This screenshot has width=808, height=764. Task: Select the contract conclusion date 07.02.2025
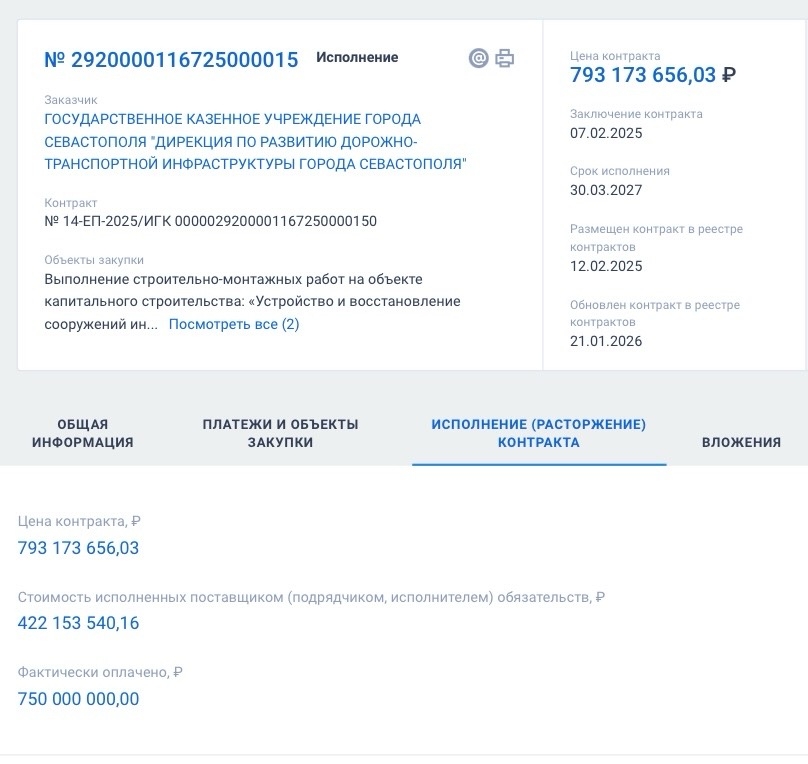606,133
